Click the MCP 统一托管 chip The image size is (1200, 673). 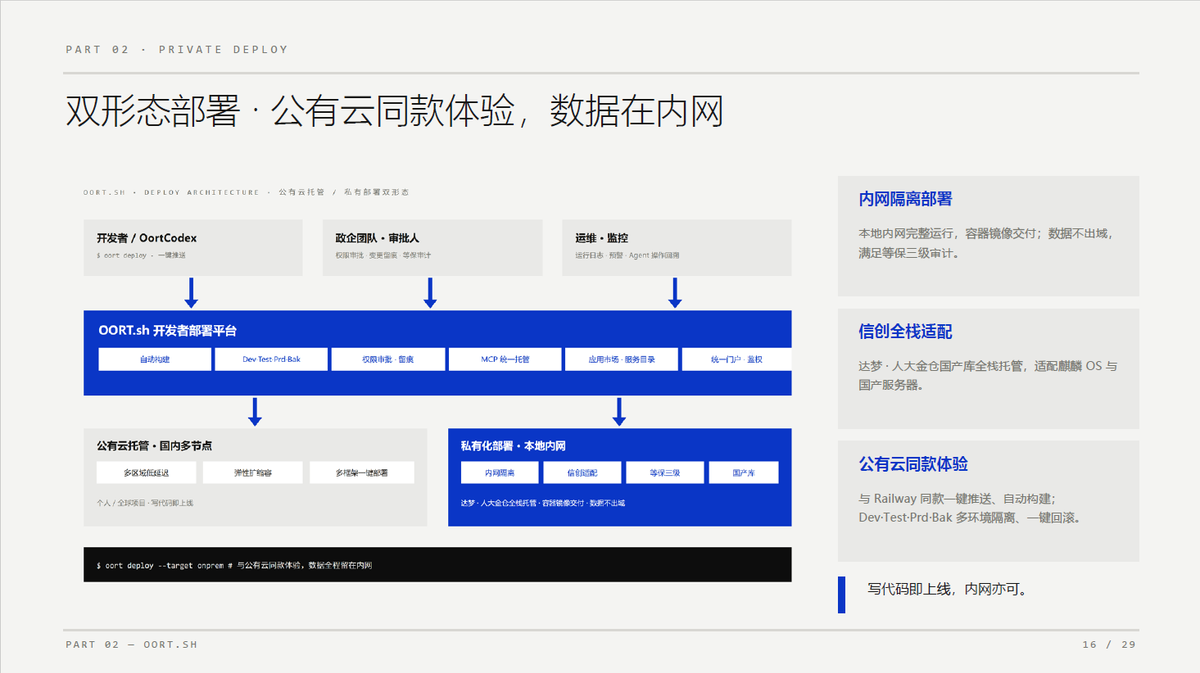(505, 359)
